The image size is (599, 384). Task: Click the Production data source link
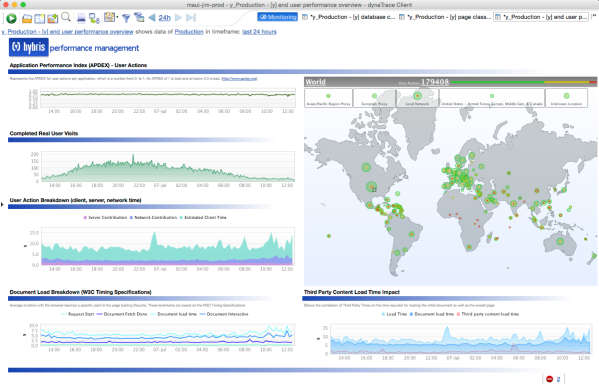(x=189, y=32)
